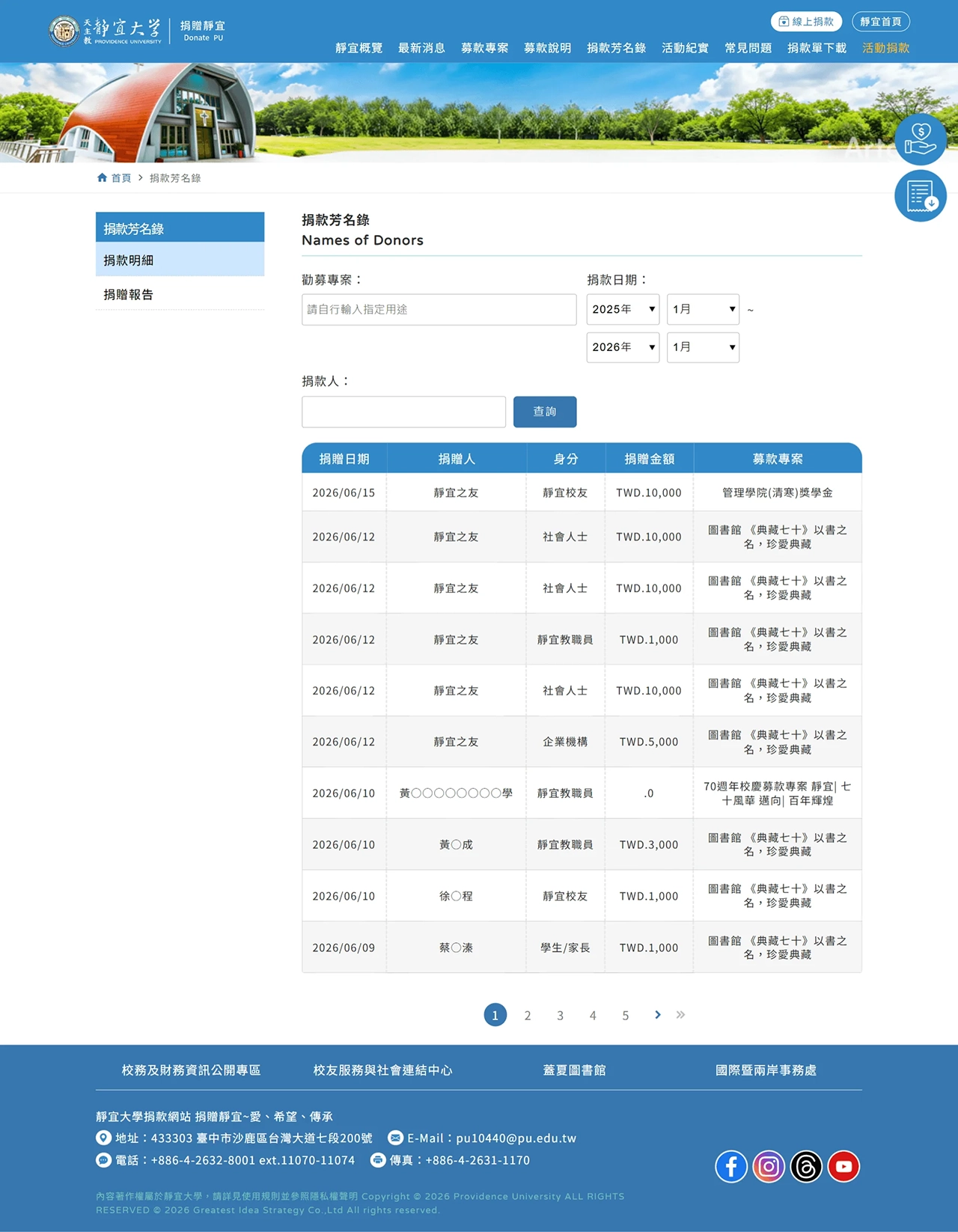Open the Instagram icon in footer
This screenshot has width=958, height=1232.
point(769,1166)
